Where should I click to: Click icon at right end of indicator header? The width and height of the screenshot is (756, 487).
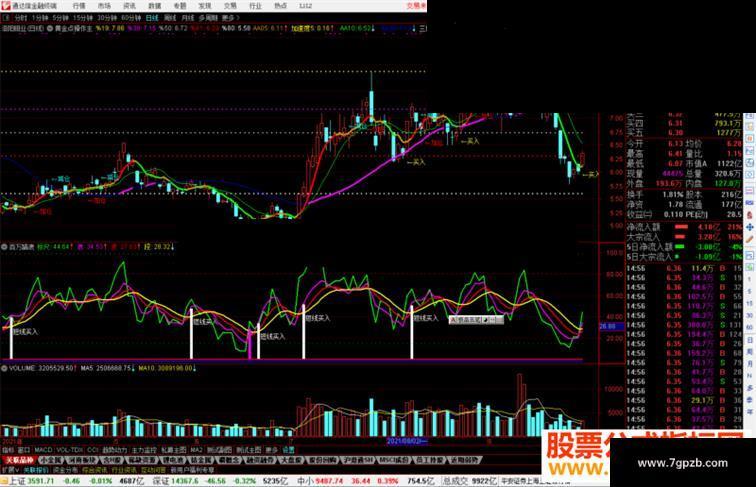[x=423, y=28]
